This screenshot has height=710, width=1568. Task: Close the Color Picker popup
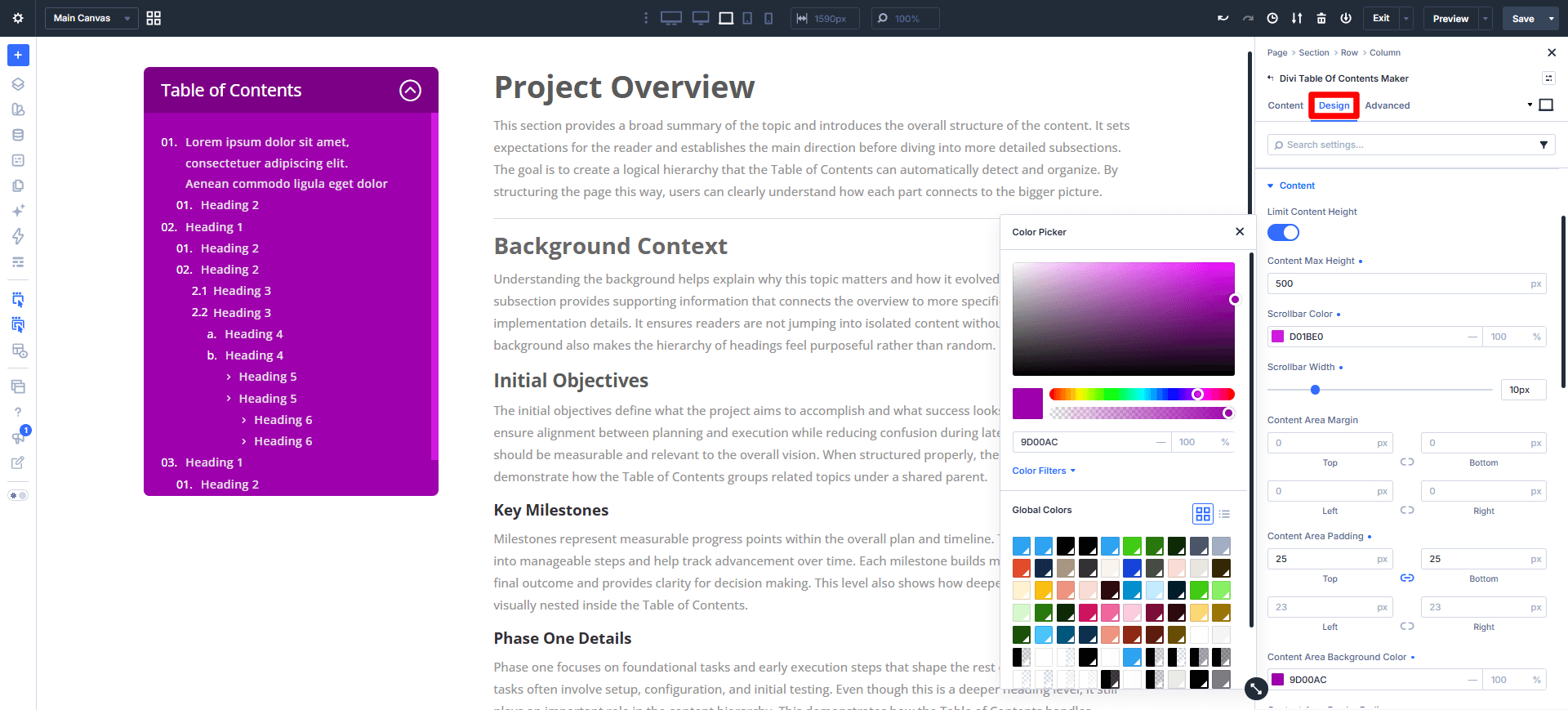[x=1240, y=232]
